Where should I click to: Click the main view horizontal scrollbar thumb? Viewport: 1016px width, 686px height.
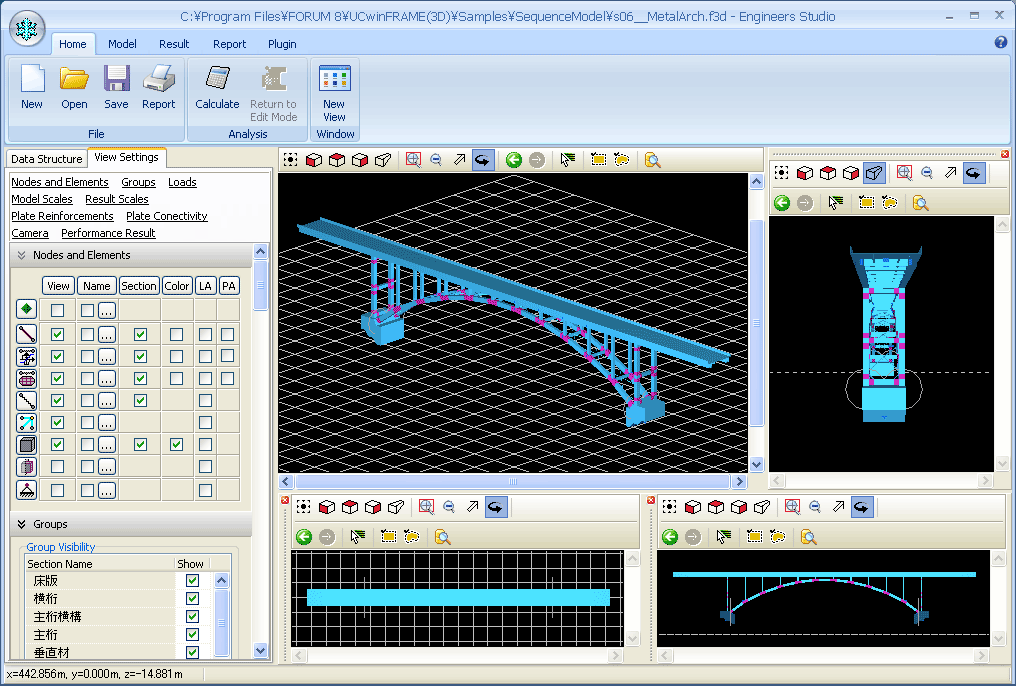click(x=513, y=481)
